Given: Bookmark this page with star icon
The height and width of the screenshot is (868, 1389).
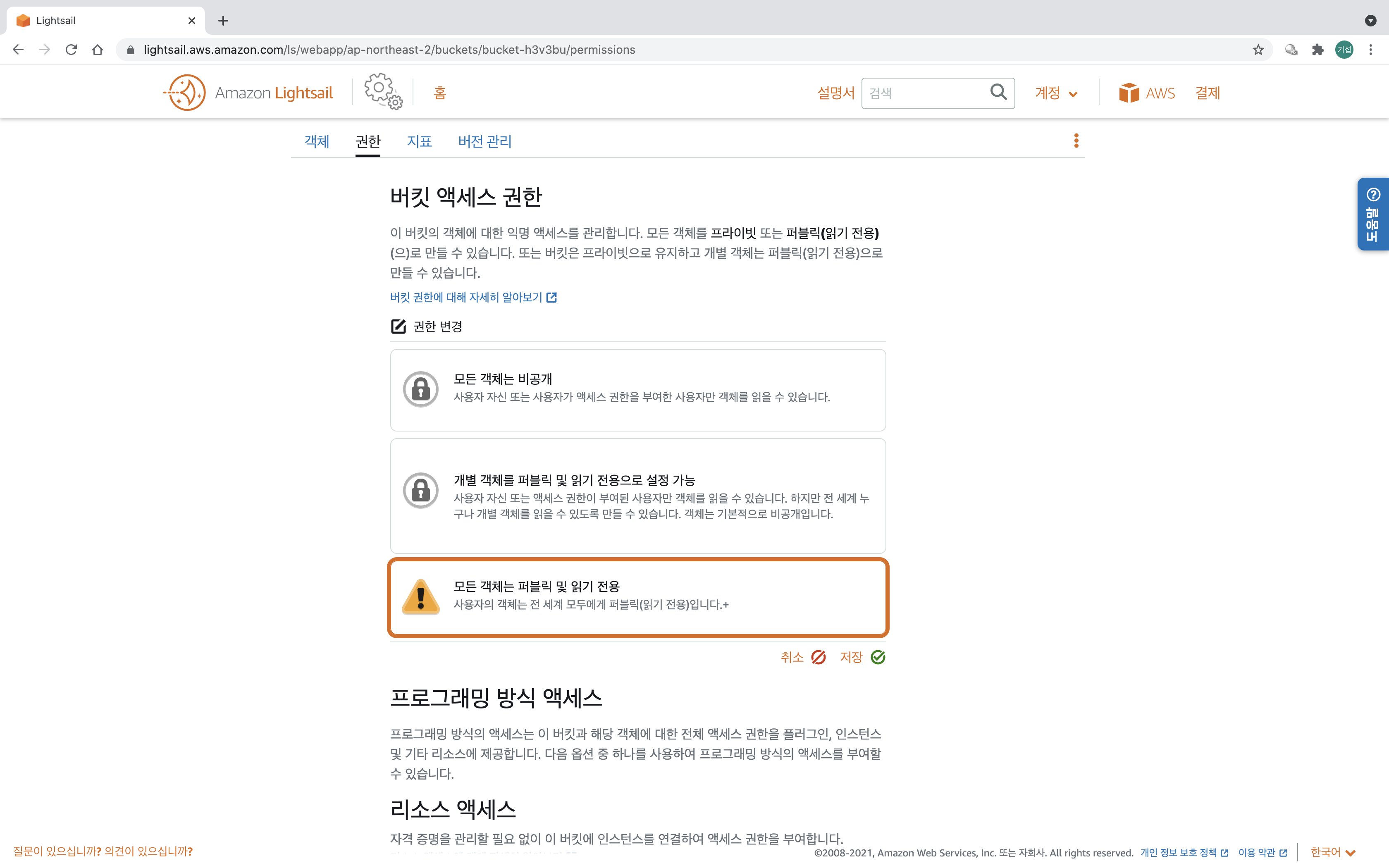Looking at the screenshot, I should click(x=1258, y=50).
